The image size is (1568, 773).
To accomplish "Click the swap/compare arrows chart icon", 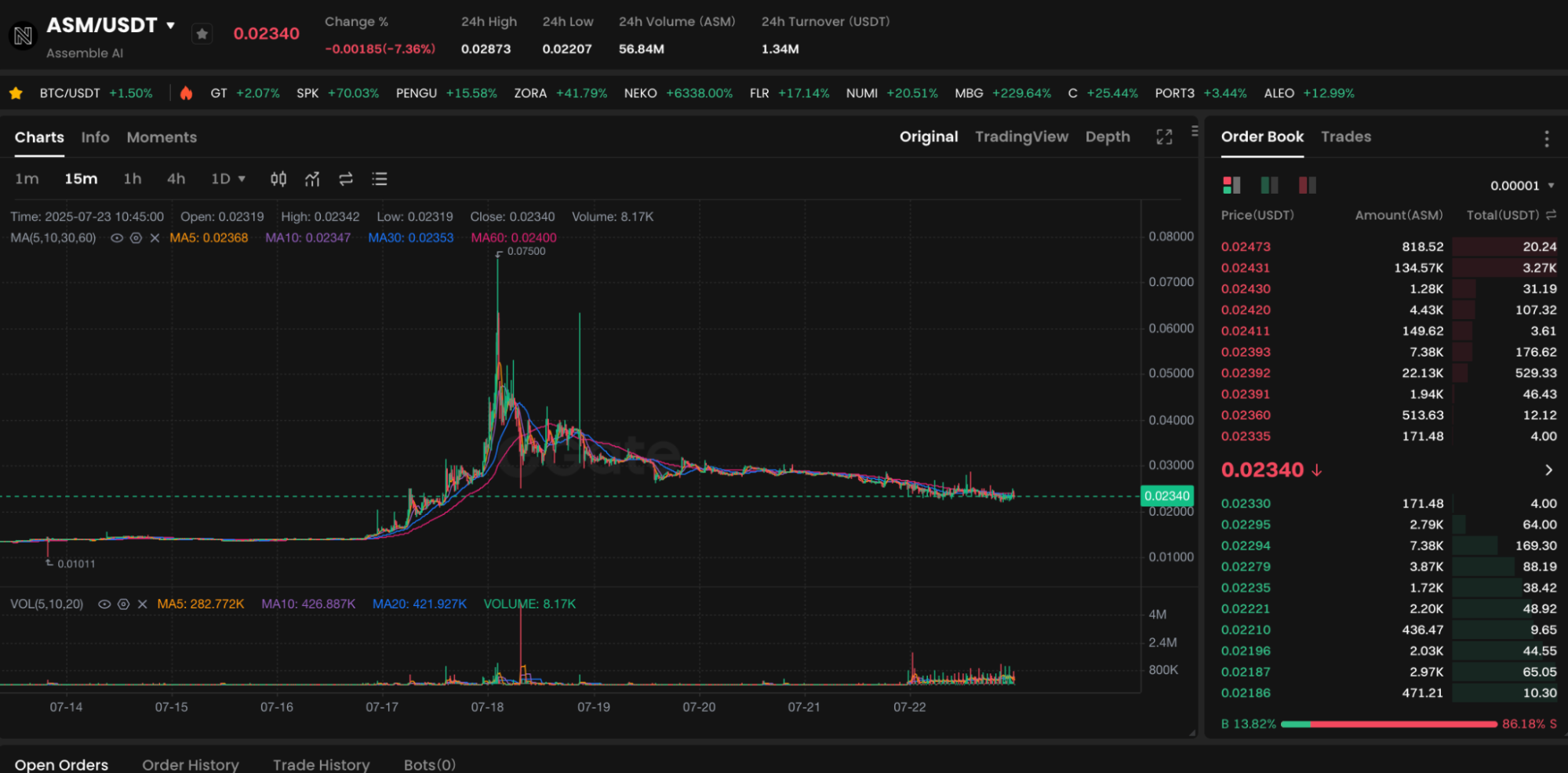I will (x=346, y=180).
